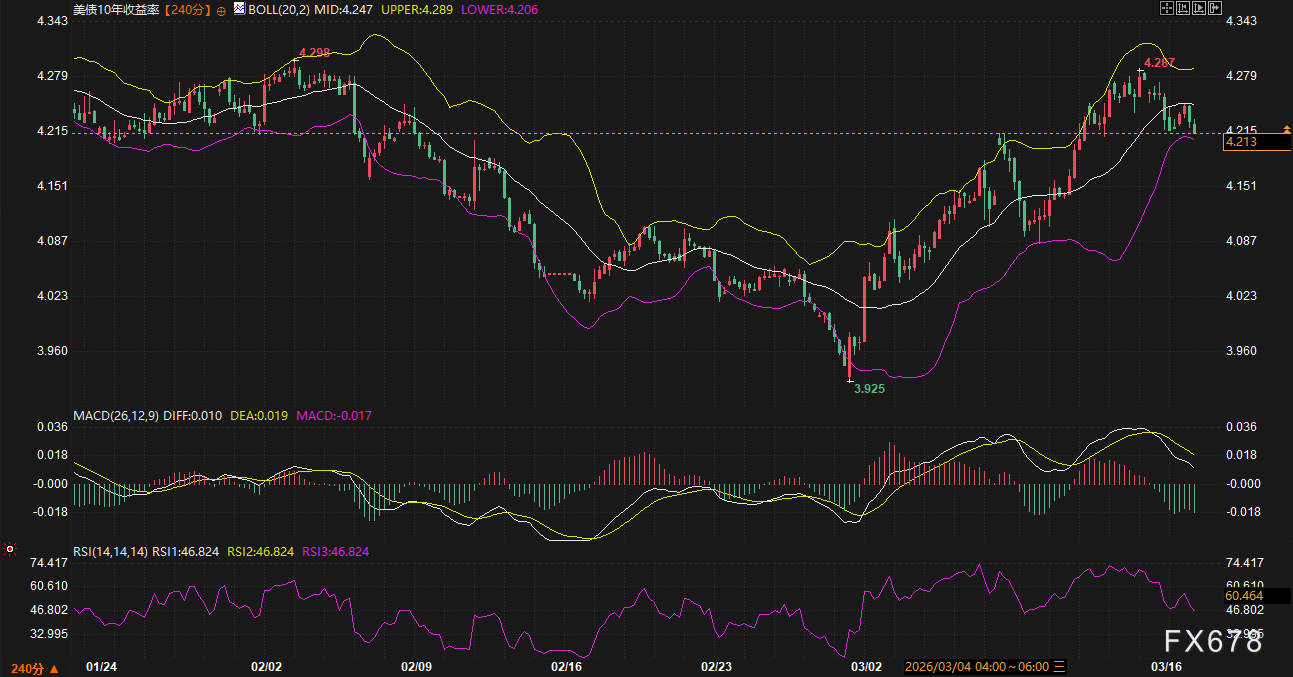Click the scroll-to-start chart icon
The image size is (1293, 677).
[x=1183, y=8]
